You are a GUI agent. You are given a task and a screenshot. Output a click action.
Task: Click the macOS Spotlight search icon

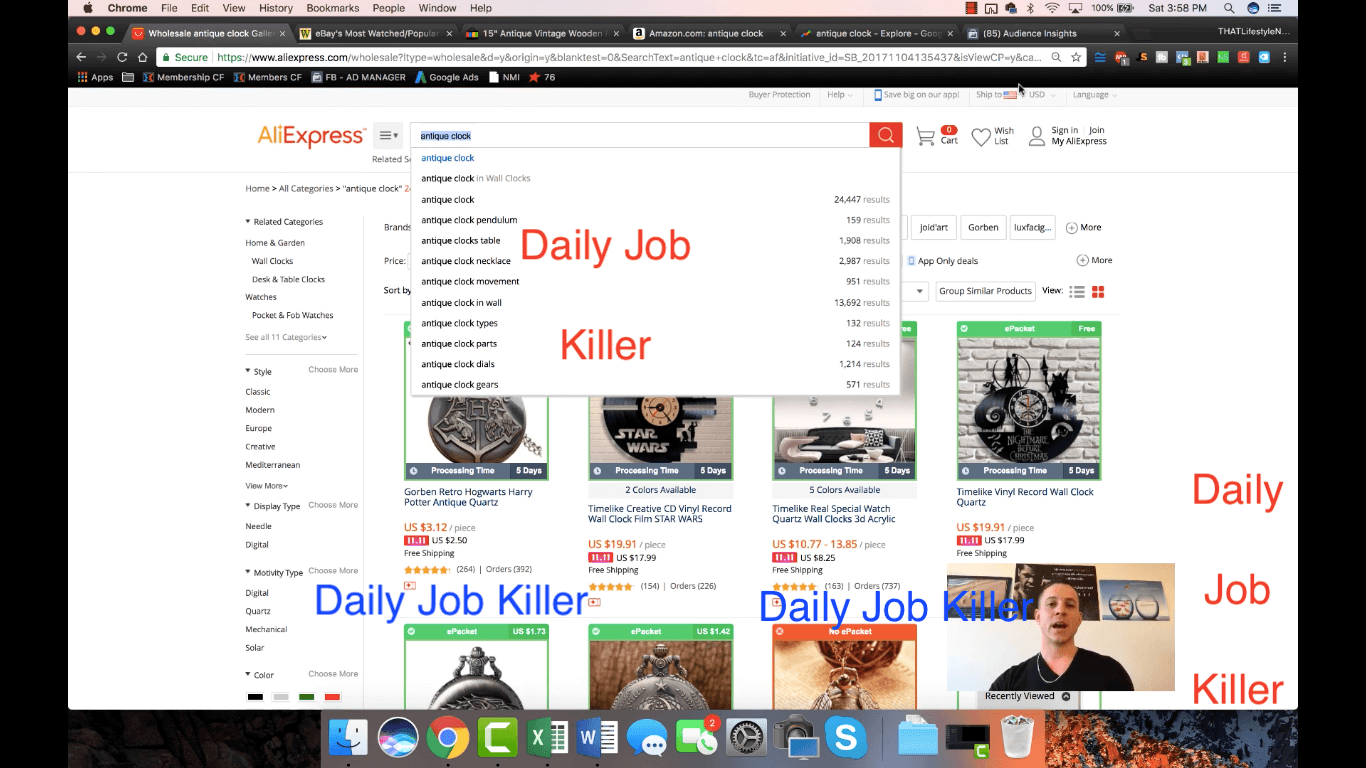coord(1228,8)
